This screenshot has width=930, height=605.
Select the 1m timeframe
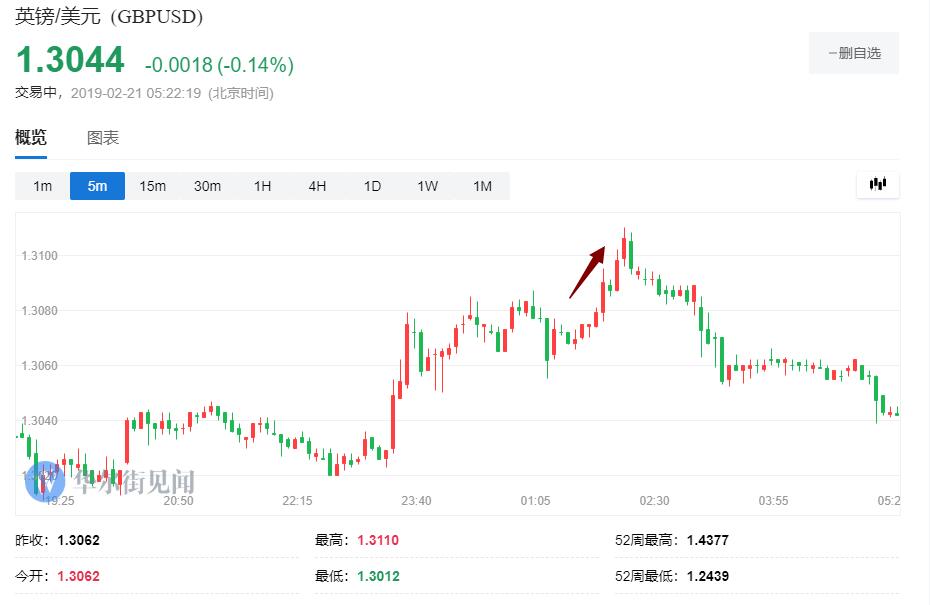click(x=42, y=186)
